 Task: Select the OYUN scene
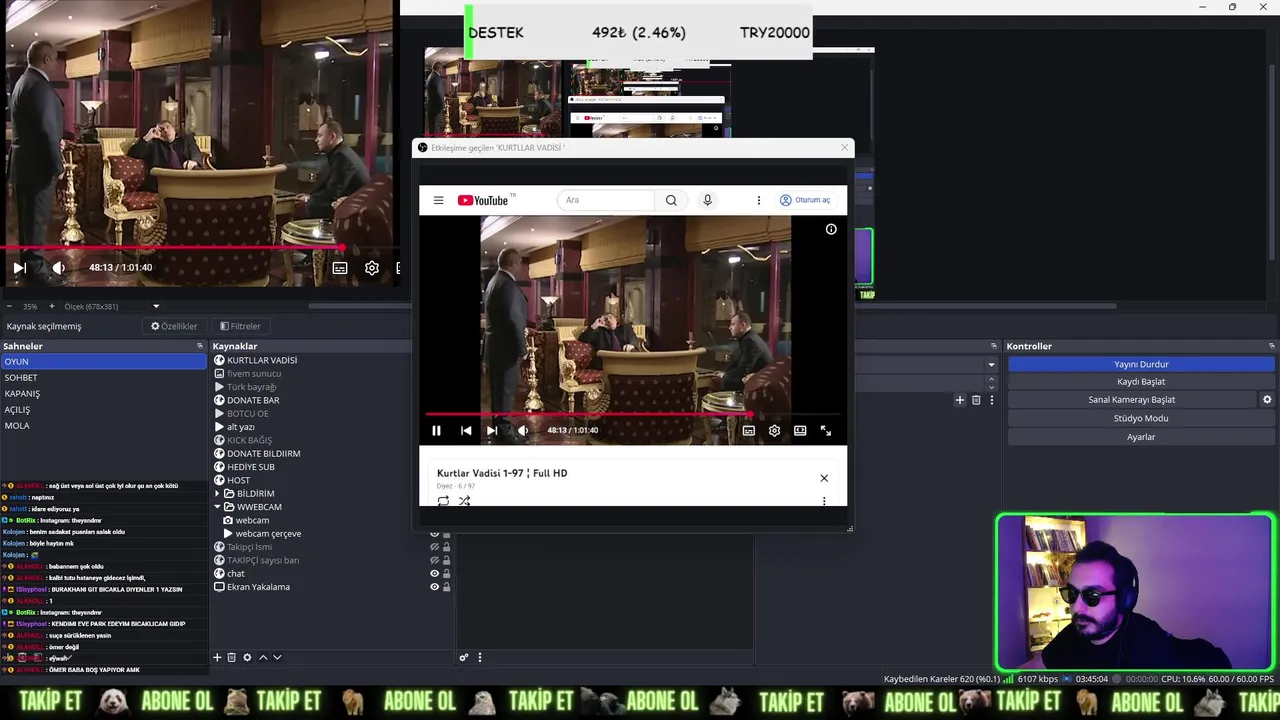pyautogui.click(x=103, y=362)
